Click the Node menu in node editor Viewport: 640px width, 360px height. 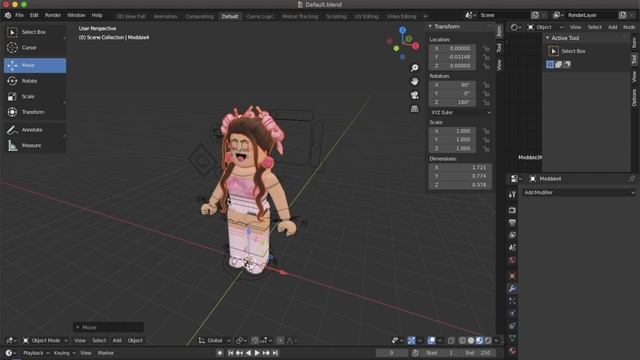coord(629,27)
